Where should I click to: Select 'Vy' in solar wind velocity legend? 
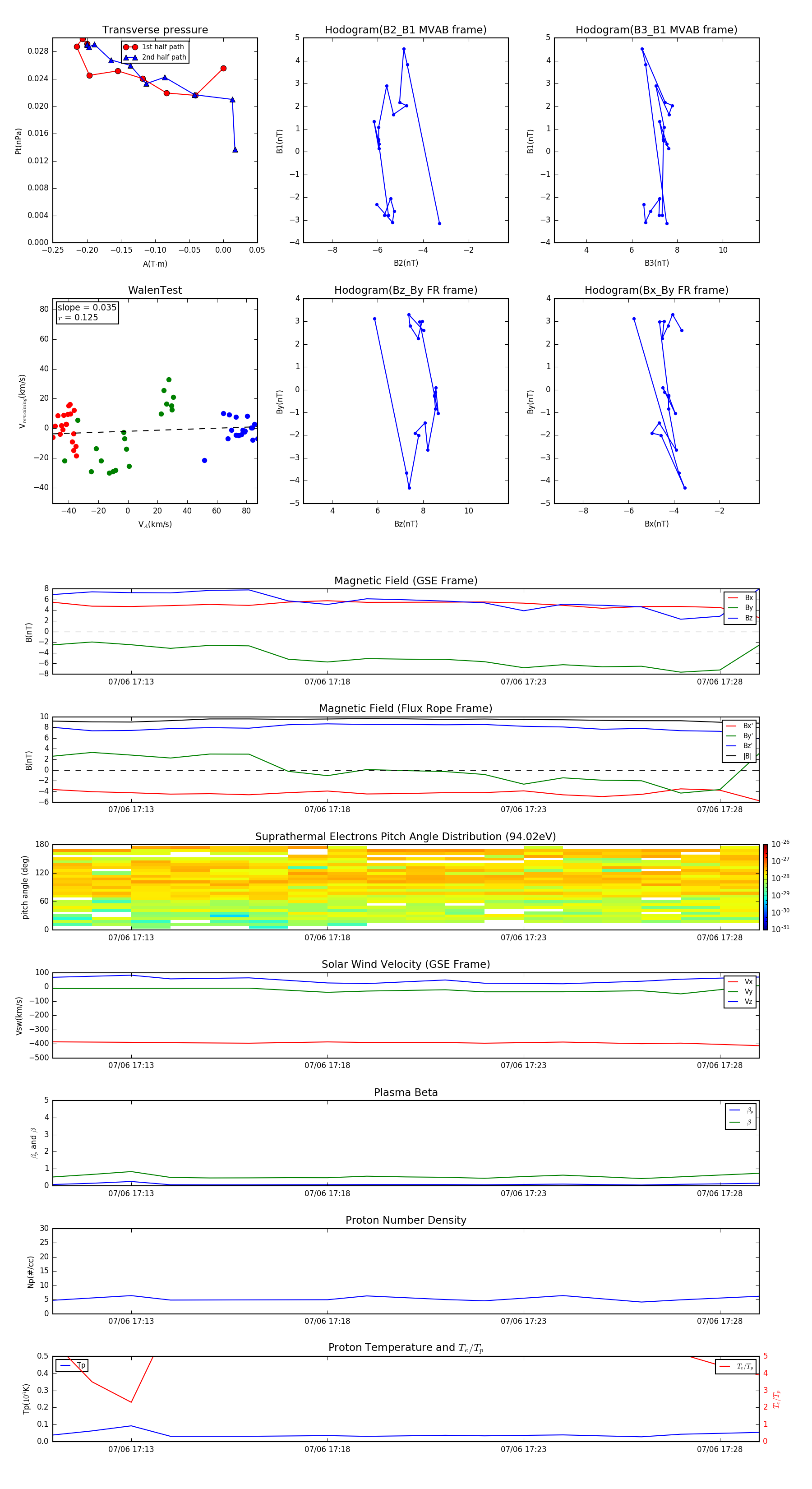(740, 992)
